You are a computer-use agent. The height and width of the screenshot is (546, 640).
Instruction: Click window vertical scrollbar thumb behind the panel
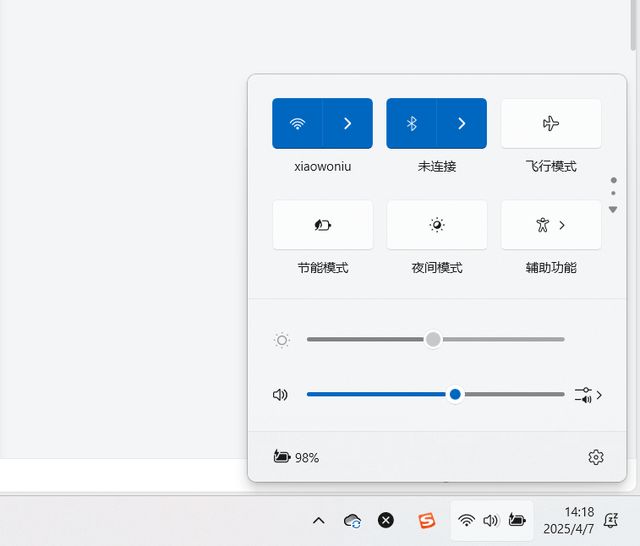coord(633,25)
